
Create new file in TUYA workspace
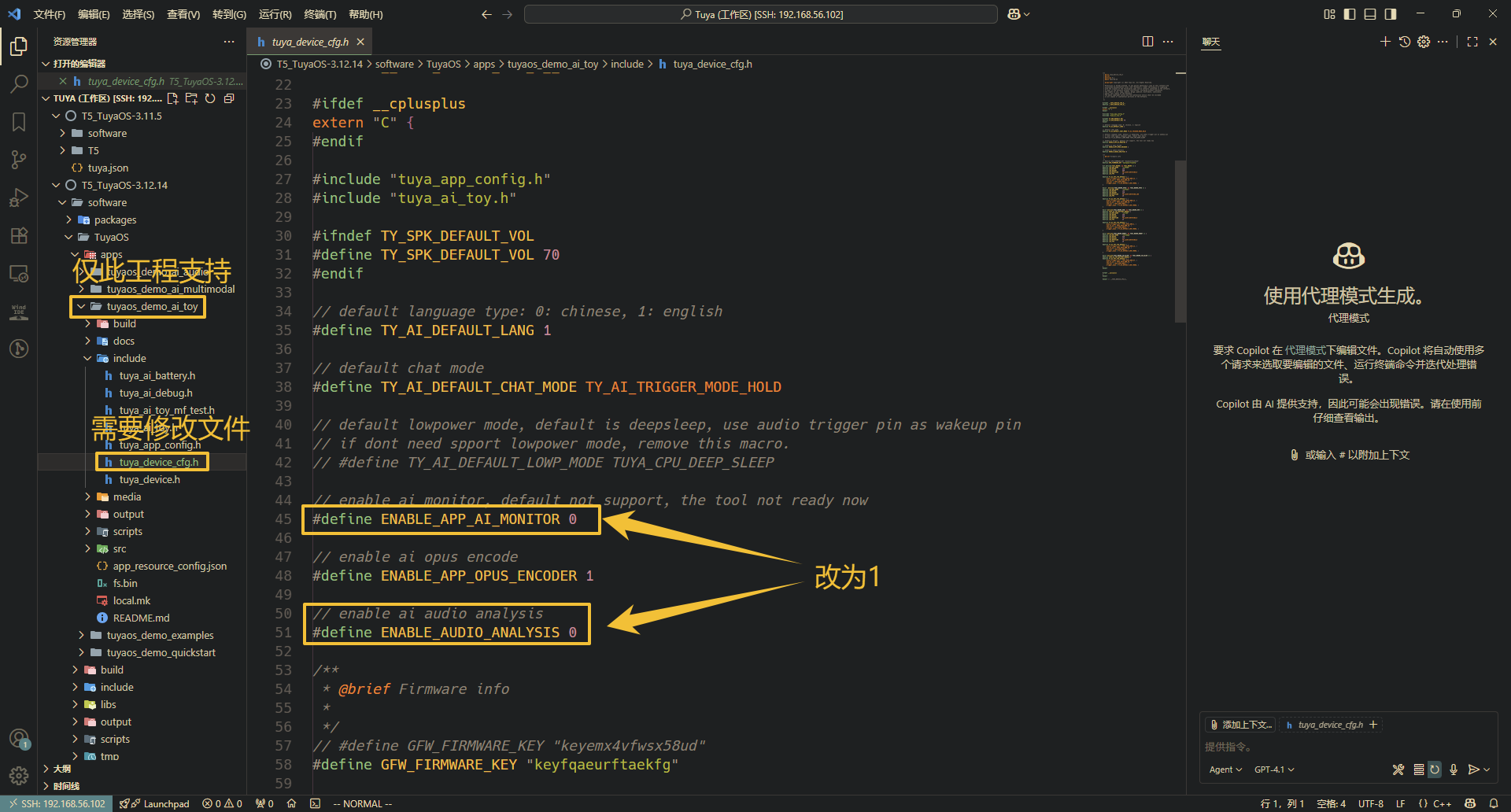click(172, 98)
